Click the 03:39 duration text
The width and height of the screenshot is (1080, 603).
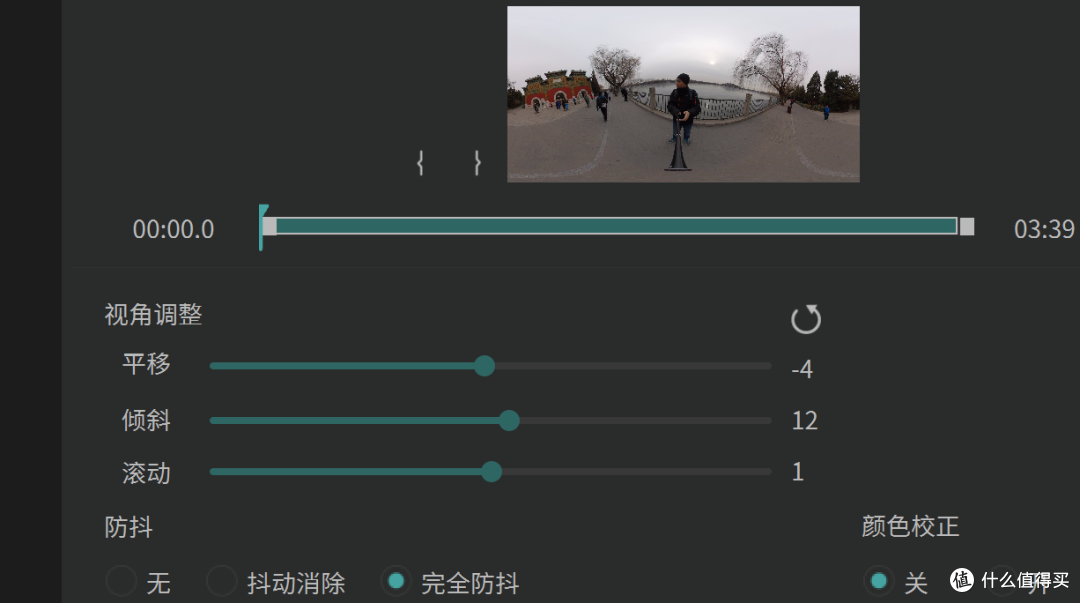pyautogui.click(x=1044, y=229)
